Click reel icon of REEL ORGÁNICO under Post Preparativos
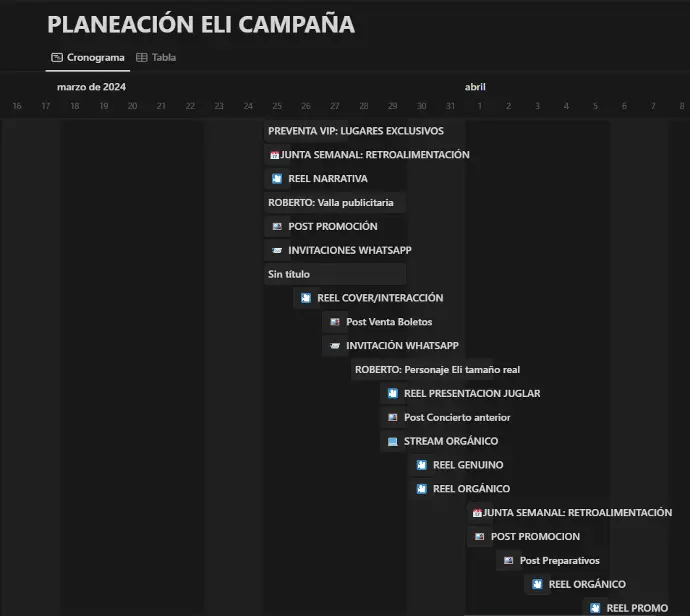The width and height of the screenshot is (690, 616). click(x=537, y=584)
